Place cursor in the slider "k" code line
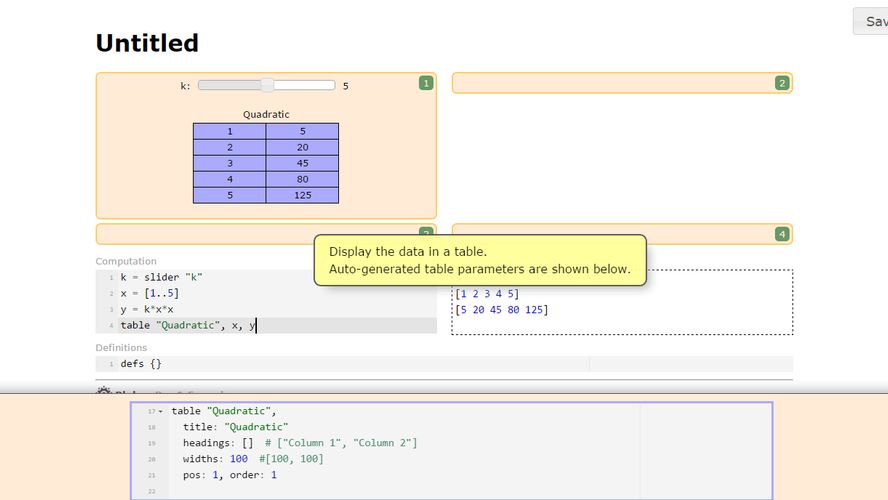Screen dimensions: 888x500 (162, 277)
